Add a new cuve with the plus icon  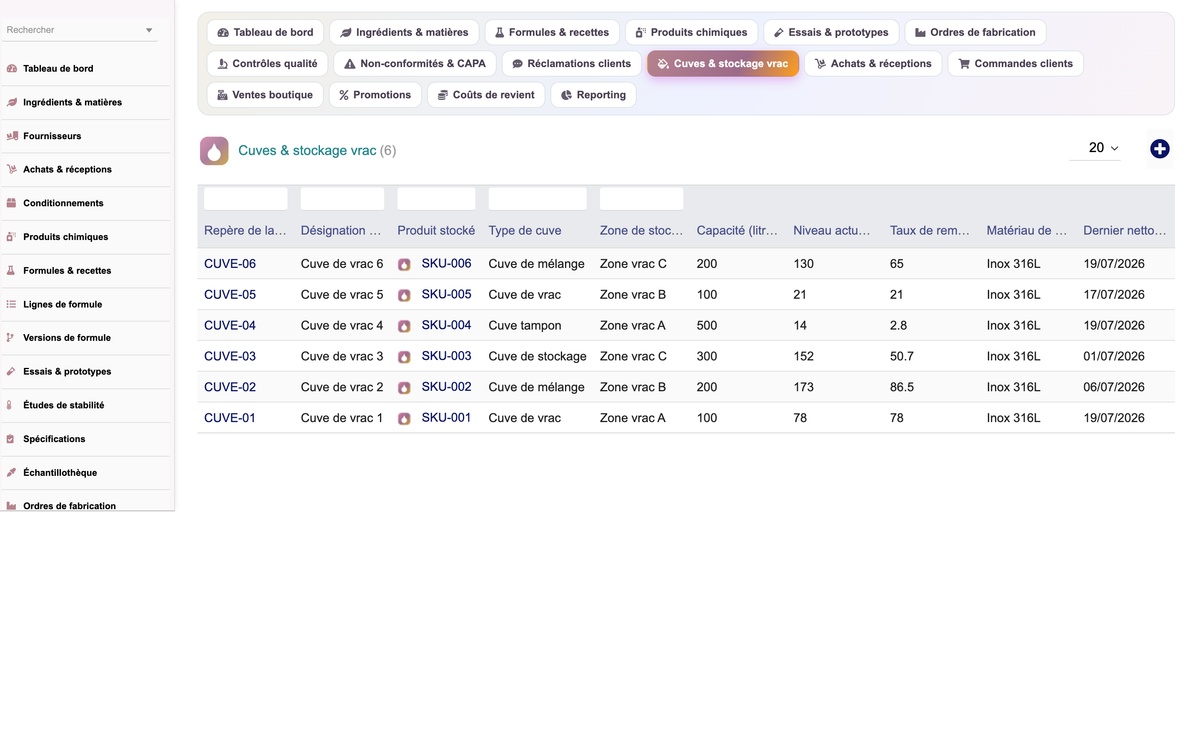click(x=1159, y=149)
